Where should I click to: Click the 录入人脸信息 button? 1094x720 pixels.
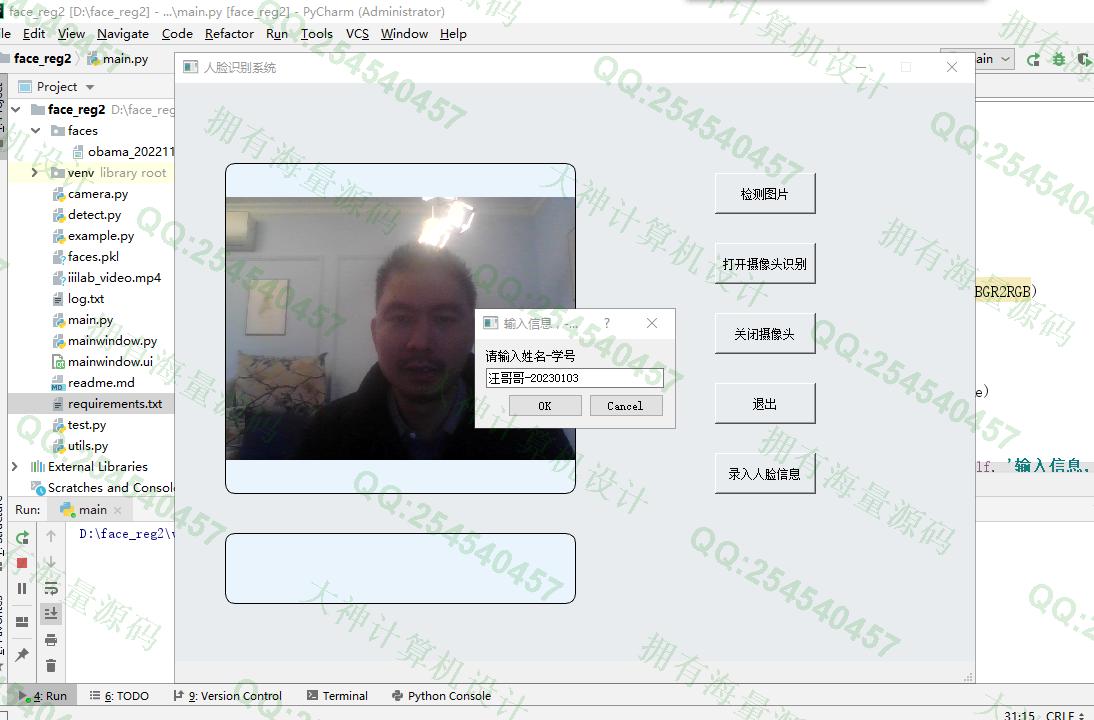coord(765,474)
